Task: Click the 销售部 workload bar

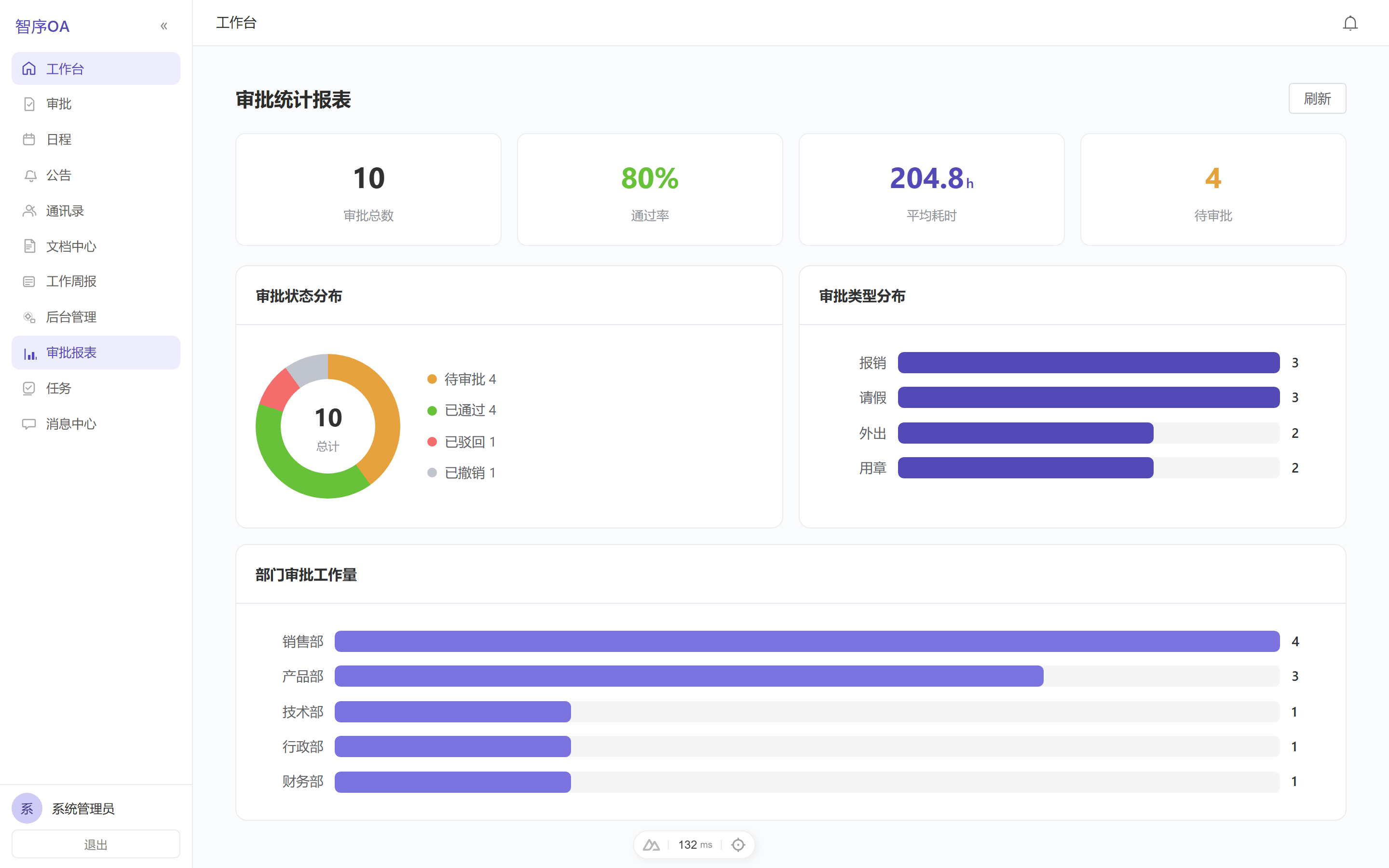Action: pyautogui.click(x=807, y=641)
